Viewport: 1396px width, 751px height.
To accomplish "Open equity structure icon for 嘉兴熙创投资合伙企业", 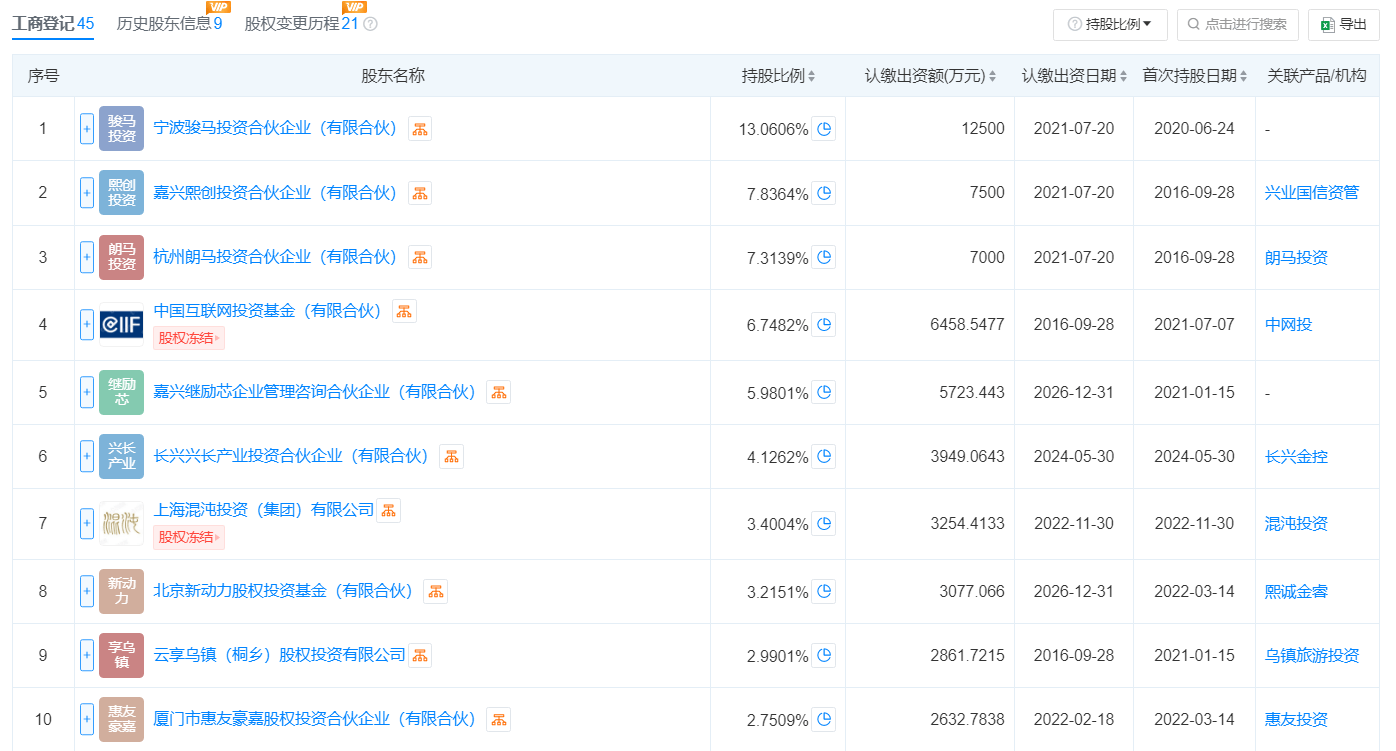I will 420,193.
